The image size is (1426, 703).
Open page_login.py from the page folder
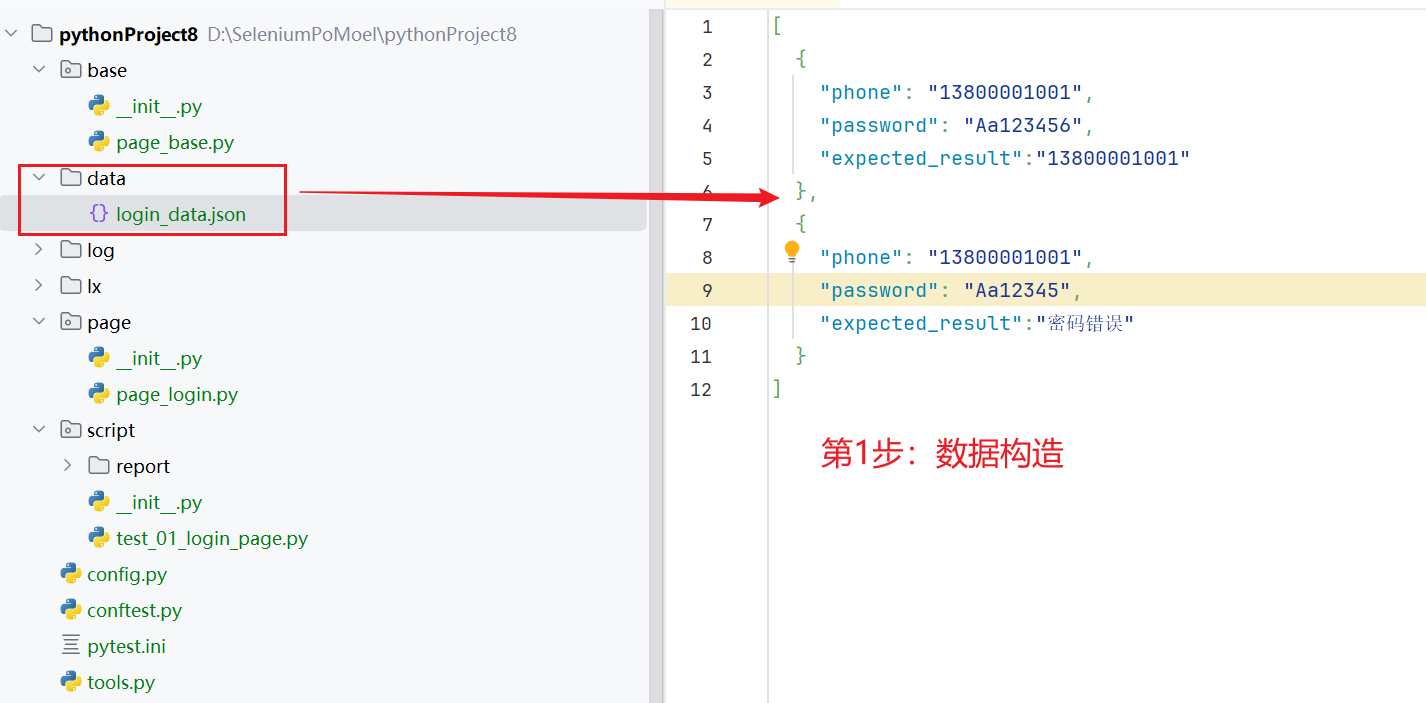pos(177,394)
